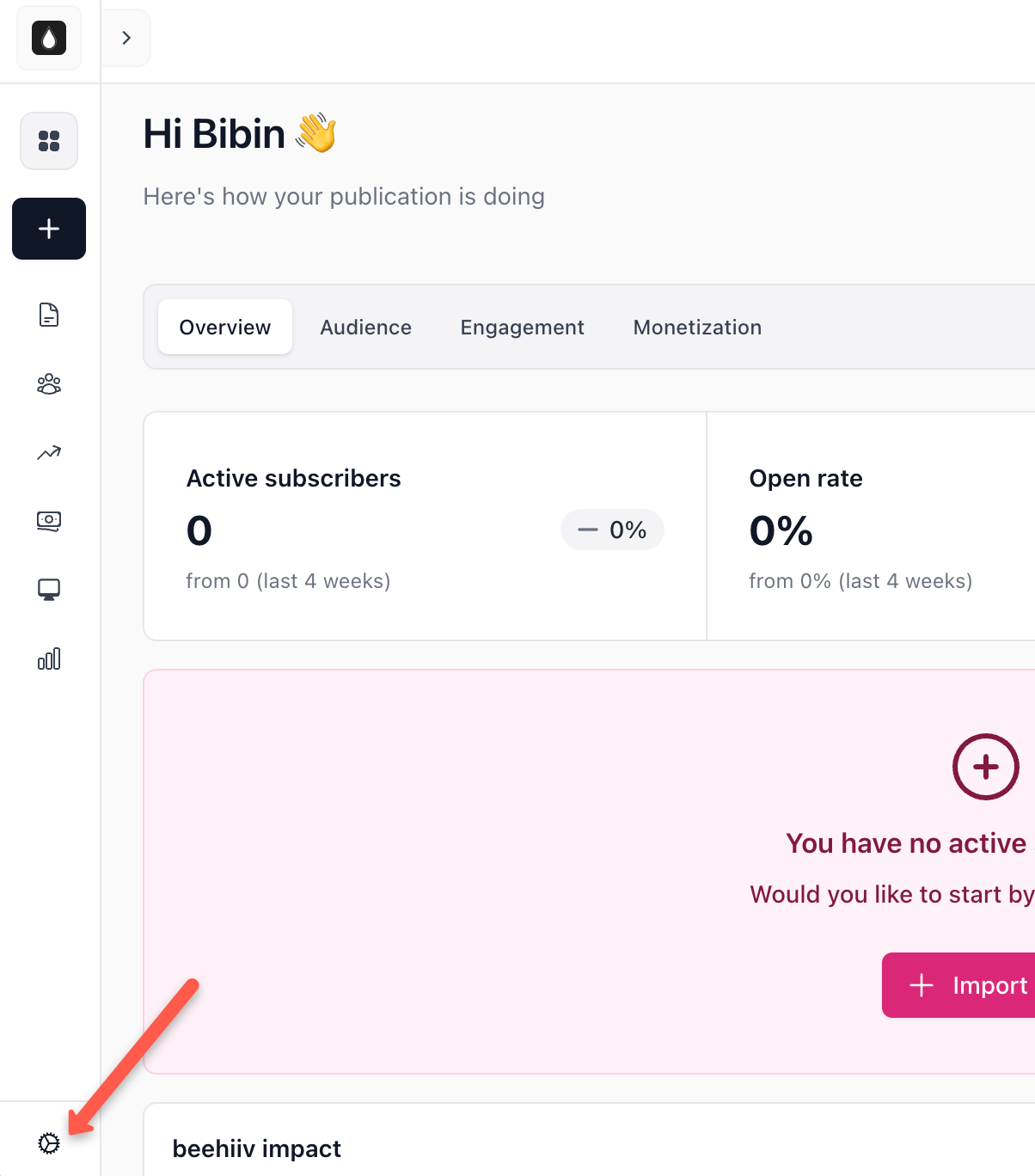The image size is (1035, 1176).
Task: Open the Posts document icon
Action: coord(49,315)
